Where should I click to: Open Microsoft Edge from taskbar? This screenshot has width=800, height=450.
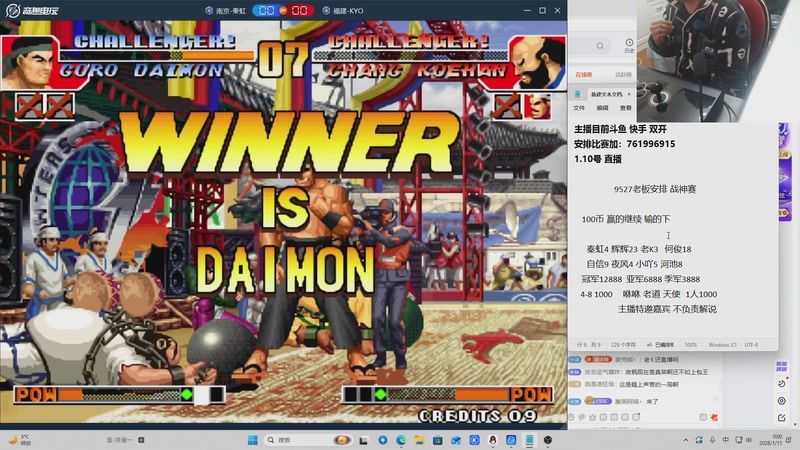click(401, 440)
